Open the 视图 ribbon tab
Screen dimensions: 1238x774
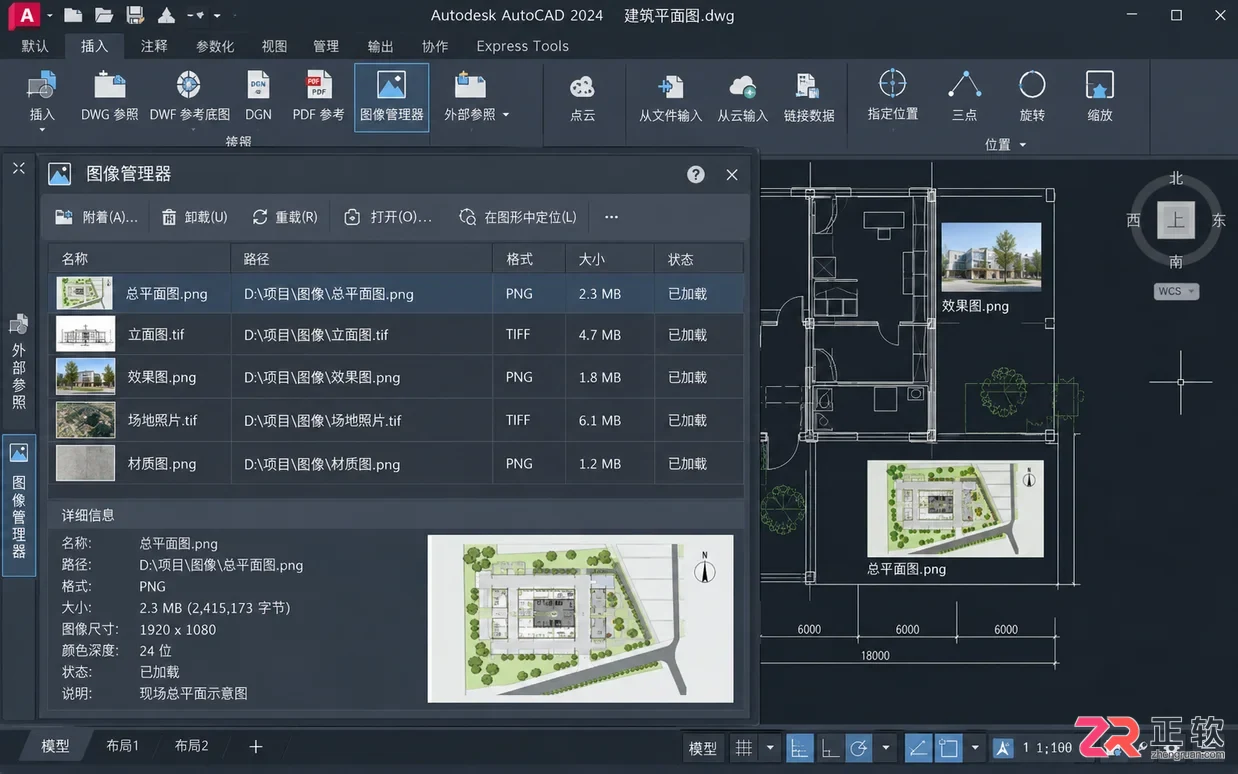(x=274, y=46)
